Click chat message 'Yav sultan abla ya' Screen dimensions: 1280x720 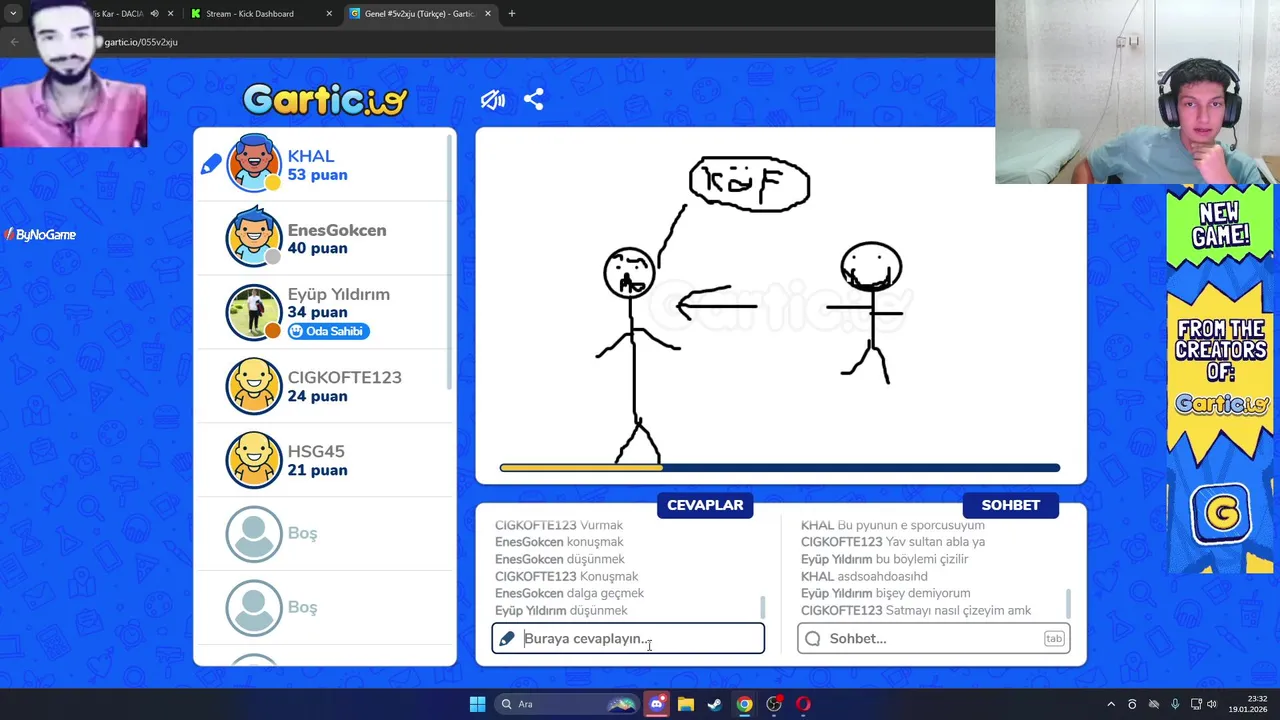936,542
